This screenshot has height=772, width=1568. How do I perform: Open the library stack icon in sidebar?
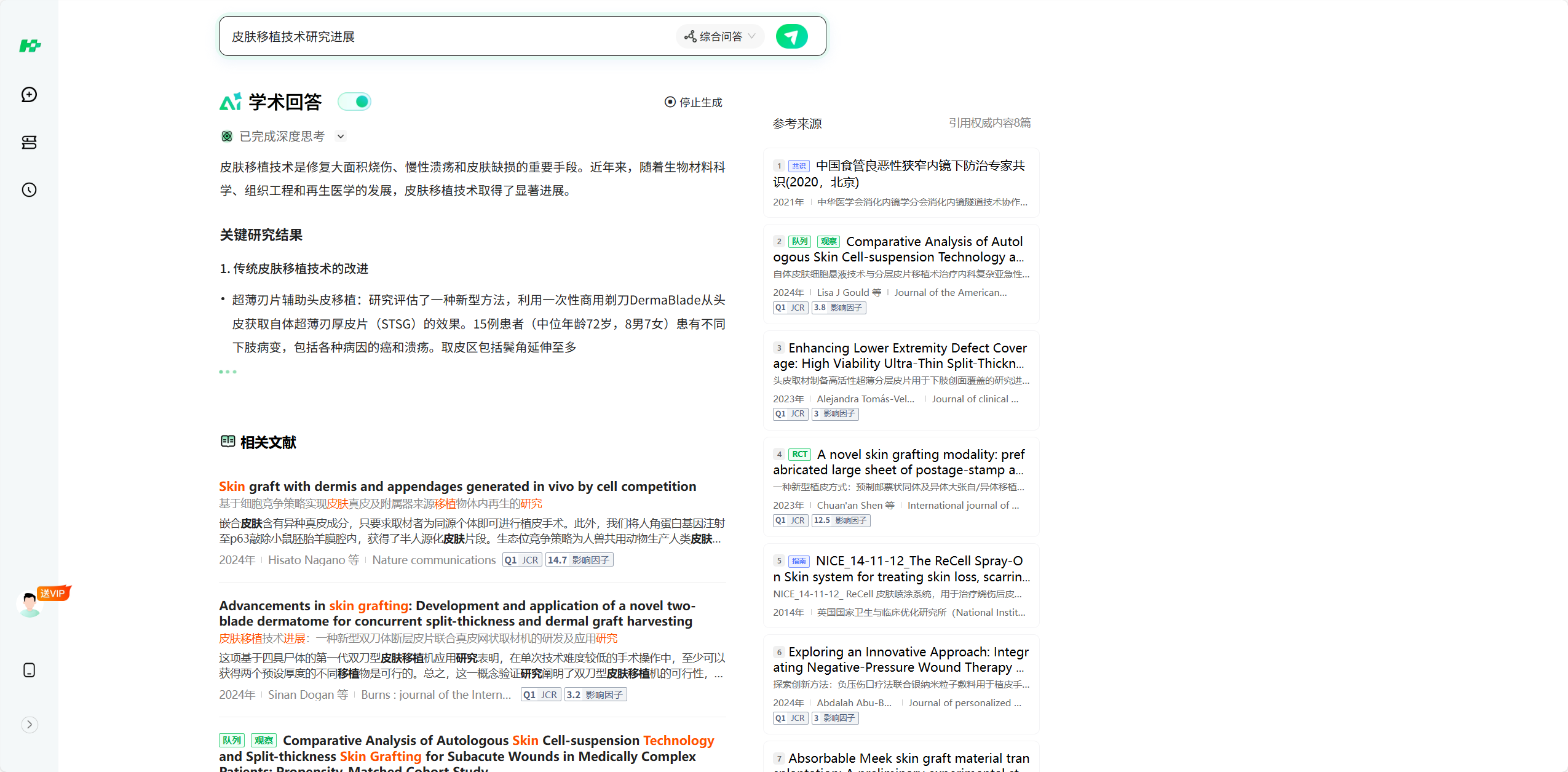click(x=29, y=142)
